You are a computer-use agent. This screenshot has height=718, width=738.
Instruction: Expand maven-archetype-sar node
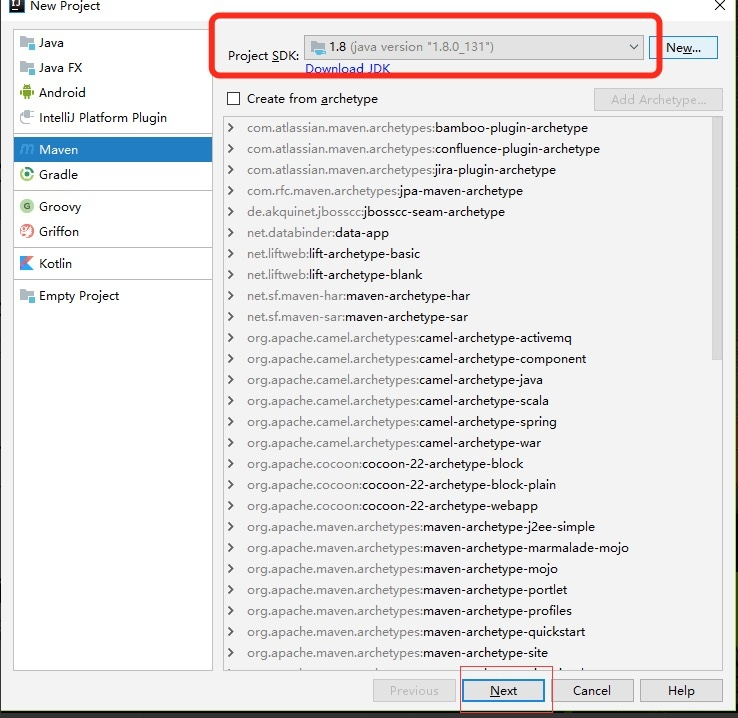(231, 317)
